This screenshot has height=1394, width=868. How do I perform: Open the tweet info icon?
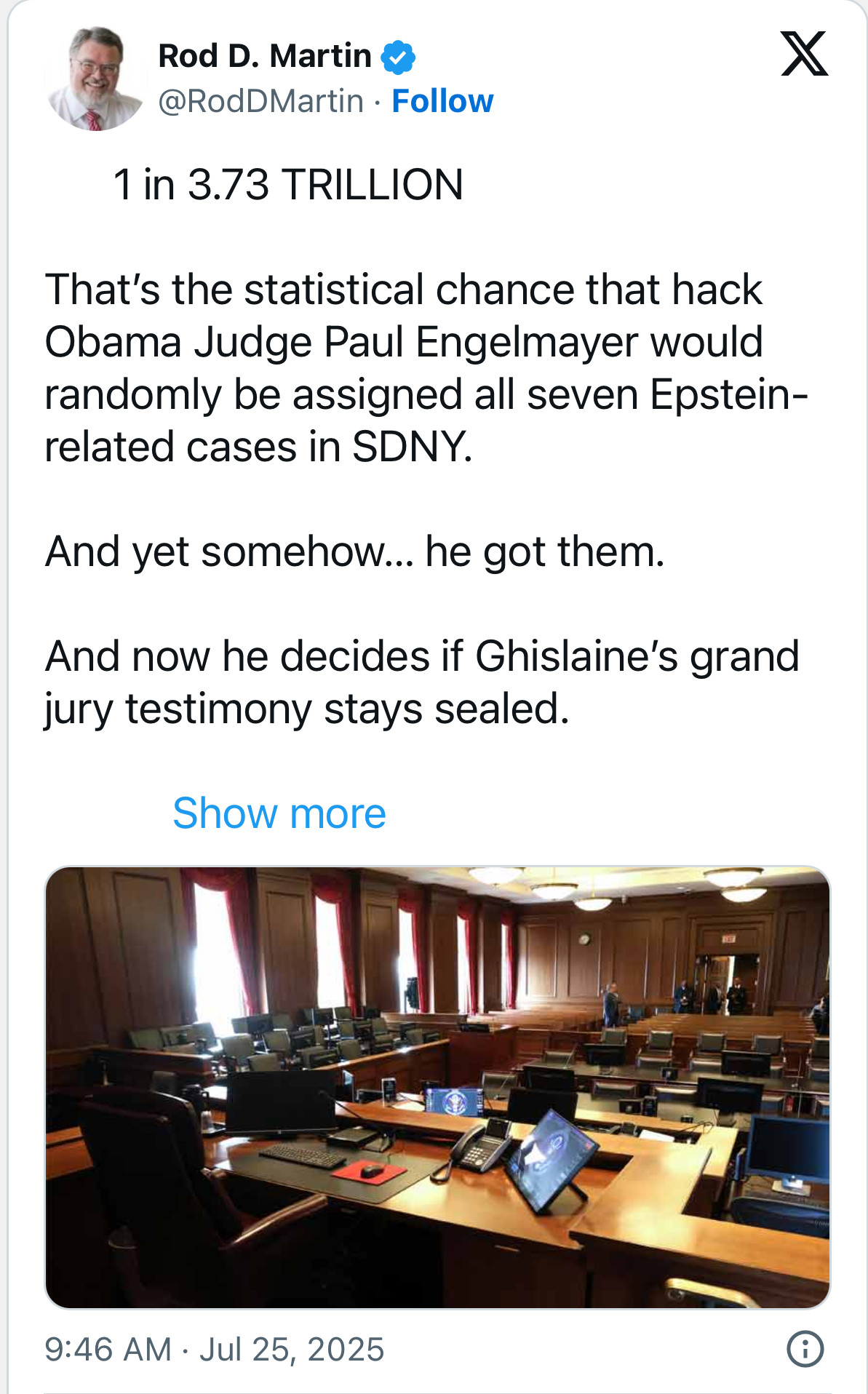[805, 1348]
